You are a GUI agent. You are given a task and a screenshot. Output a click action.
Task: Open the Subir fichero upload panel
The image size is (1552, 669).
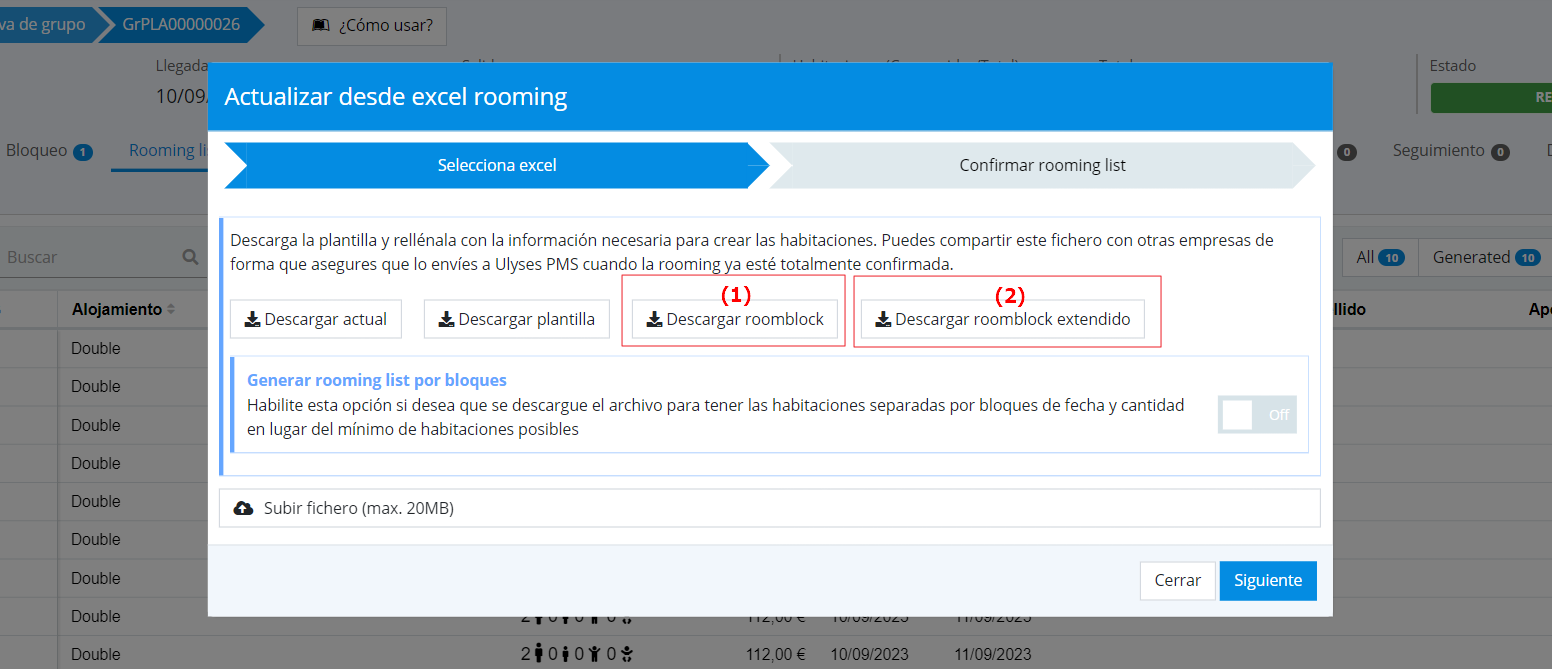click(x=768, y=508)
